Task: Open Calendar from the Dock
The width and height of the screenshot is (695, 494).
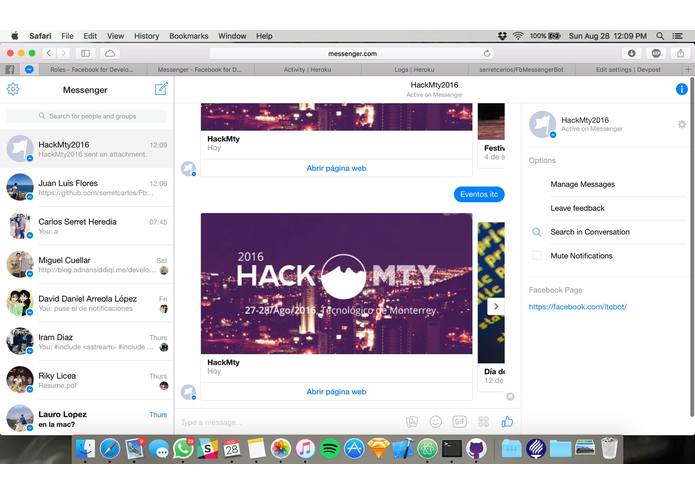Action: click(232, 449)
